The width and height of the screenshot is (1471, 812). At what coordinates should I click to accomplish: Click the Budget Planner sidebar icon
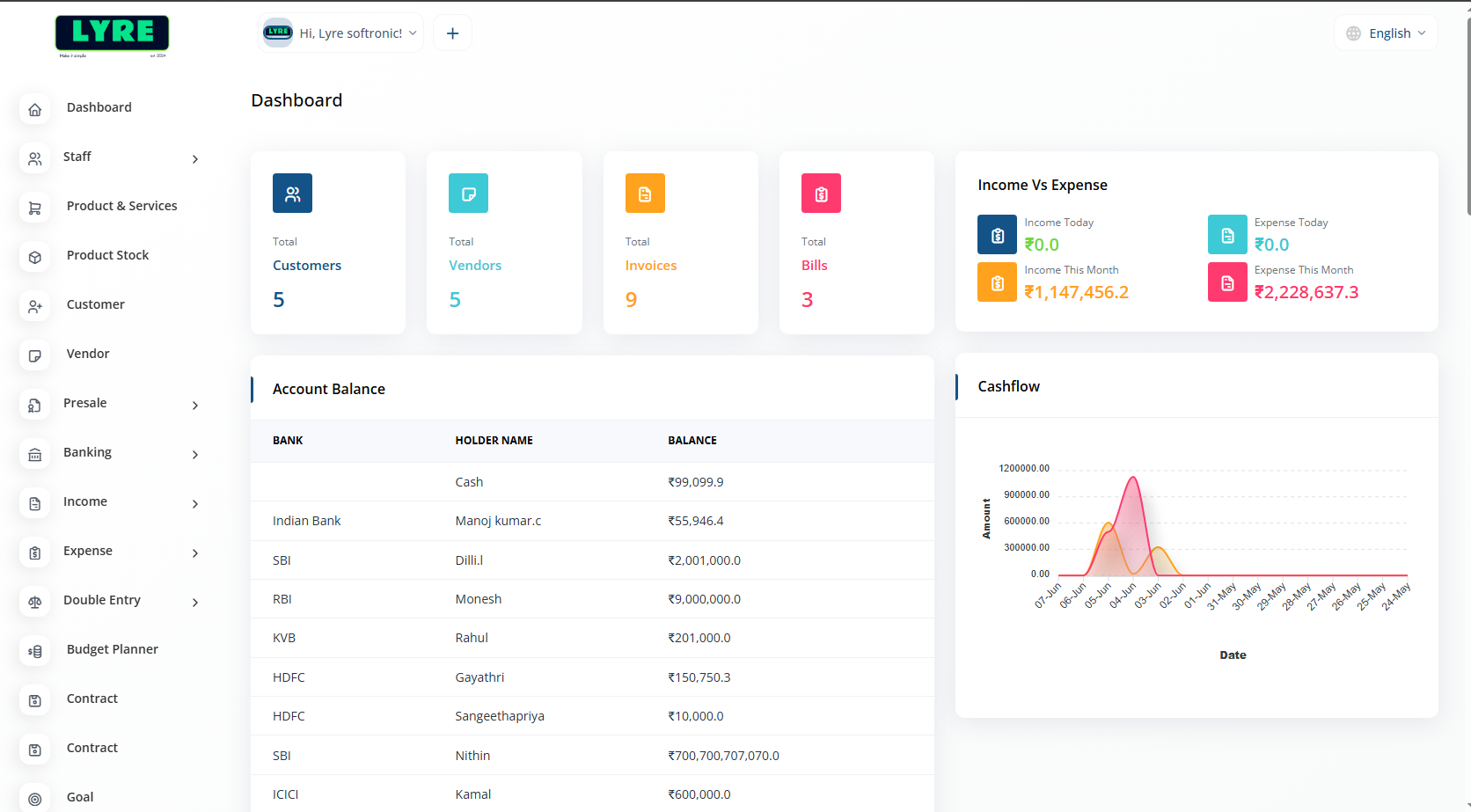(35, 652)
